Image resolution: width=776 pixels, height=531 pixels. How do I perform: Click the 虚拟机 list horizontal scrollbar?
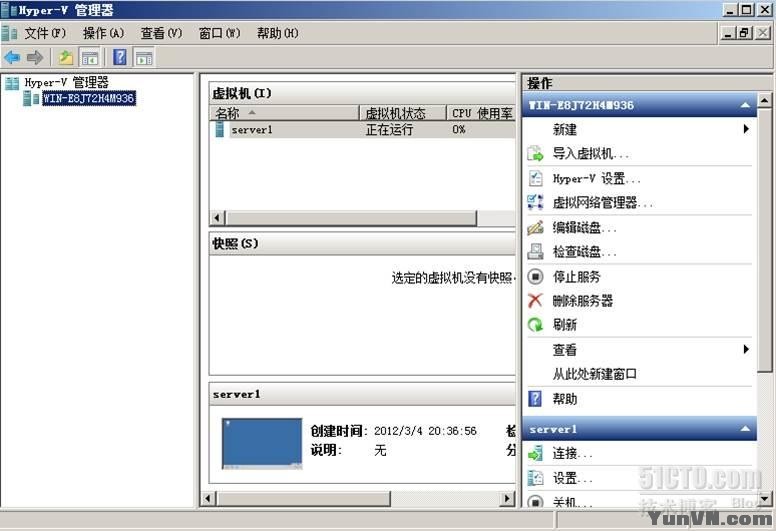(351, 218)
